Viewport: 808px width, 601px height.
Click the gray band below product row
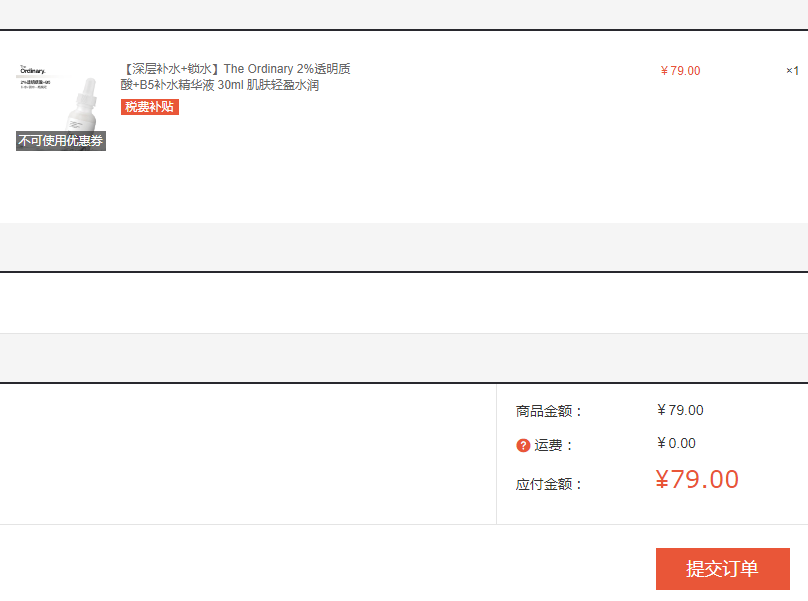[404, 247]
